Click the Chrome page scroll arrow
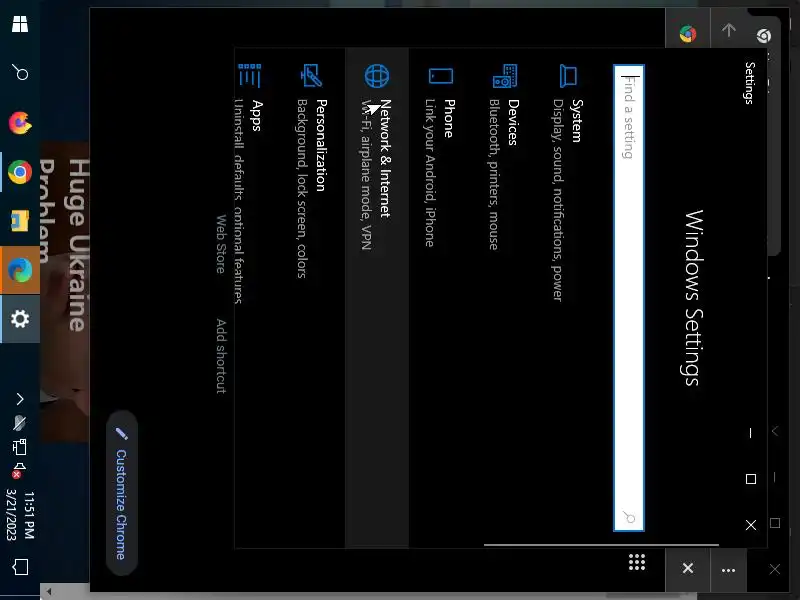Screen dimensions: 800x600 (x=49, y=592)
